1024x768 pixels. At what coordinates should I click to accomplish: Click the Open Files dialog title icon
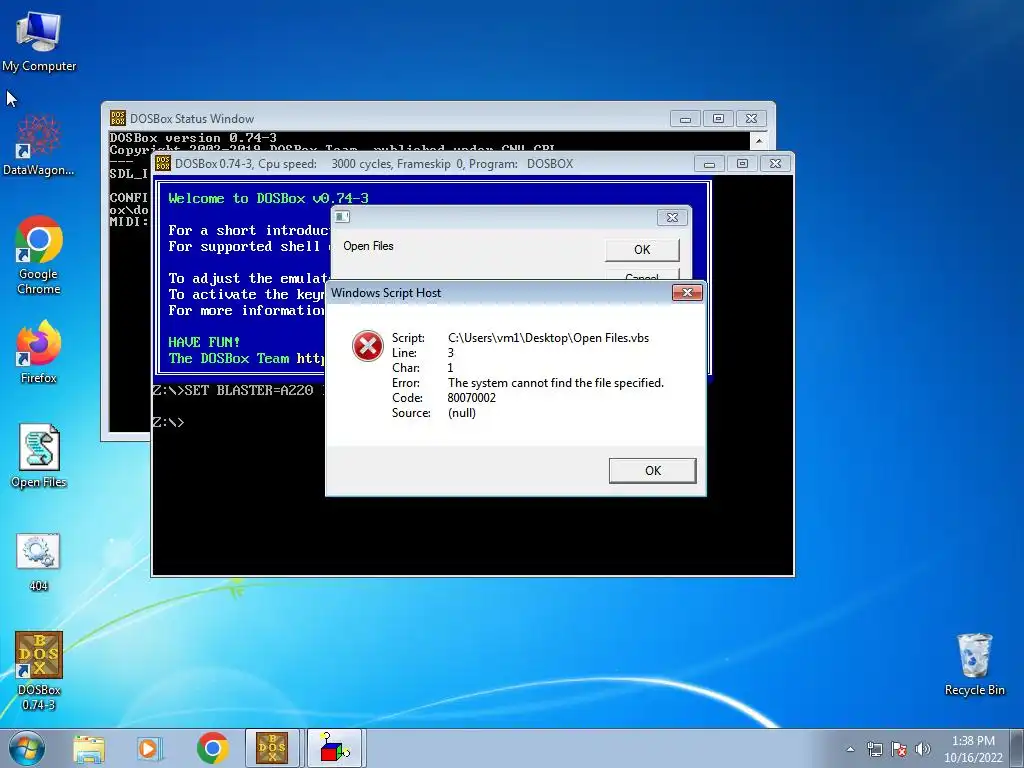click(343, 217)
